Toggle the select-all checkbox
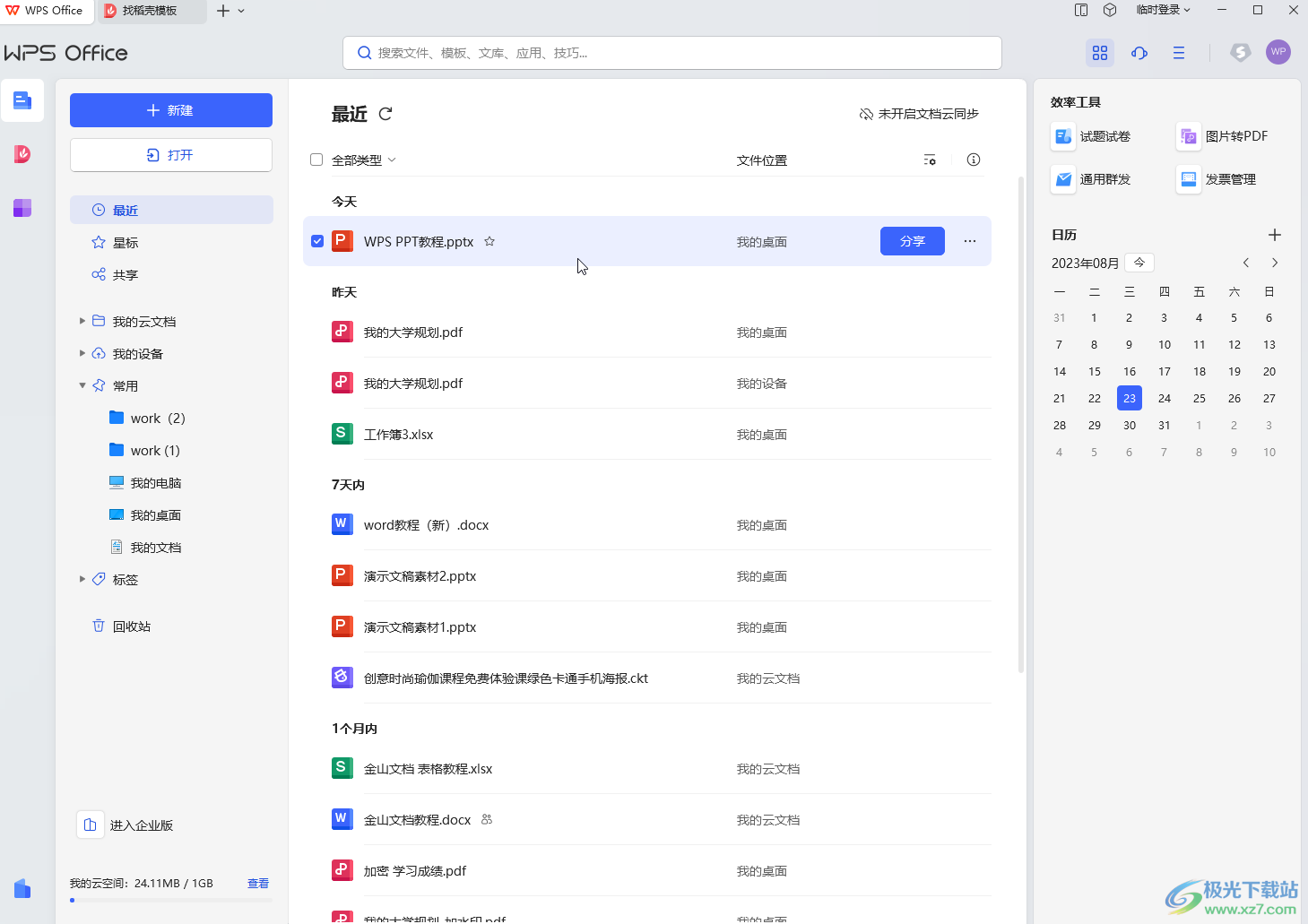Image resolution: width=1308 pixels, height=924 pixels. (316, 160)
